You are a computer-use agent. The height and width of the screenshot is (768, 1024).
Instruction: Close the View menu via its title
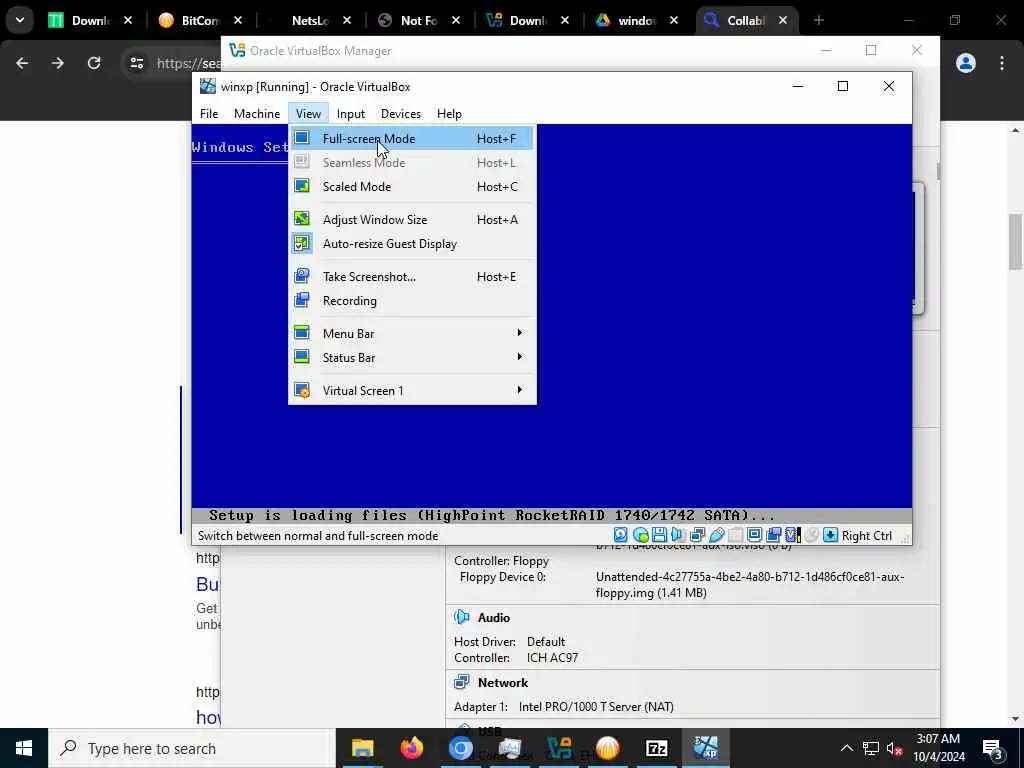tap(308, 114)
